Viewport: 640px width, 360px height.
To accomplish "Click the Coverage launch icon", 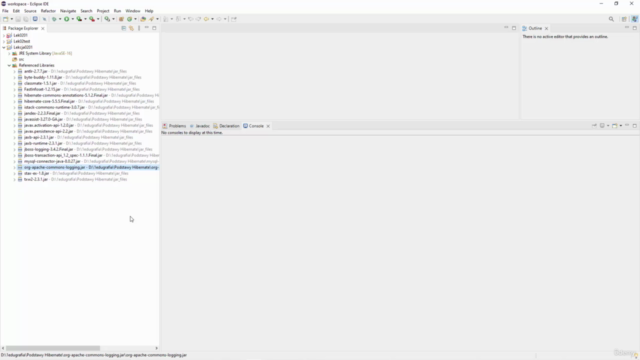I will (79, 19).
